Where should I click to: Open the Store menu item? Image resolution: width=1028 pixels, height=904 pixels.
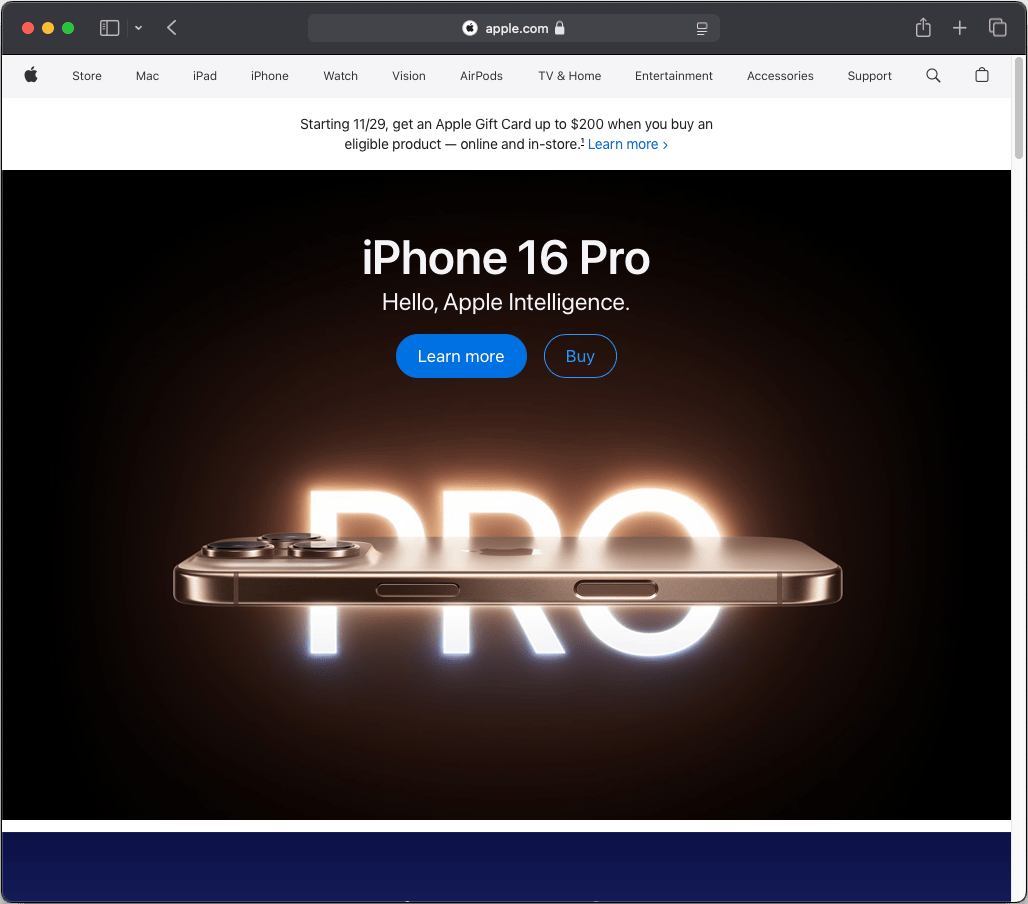point(87,76)
